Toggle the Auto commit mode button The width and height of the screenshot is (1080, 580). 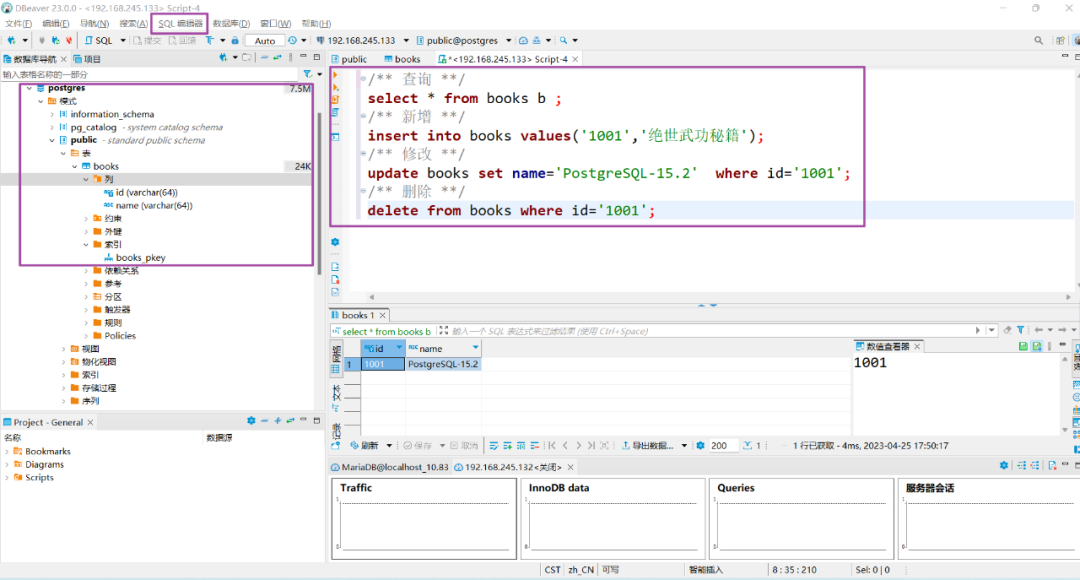(265, 41)
